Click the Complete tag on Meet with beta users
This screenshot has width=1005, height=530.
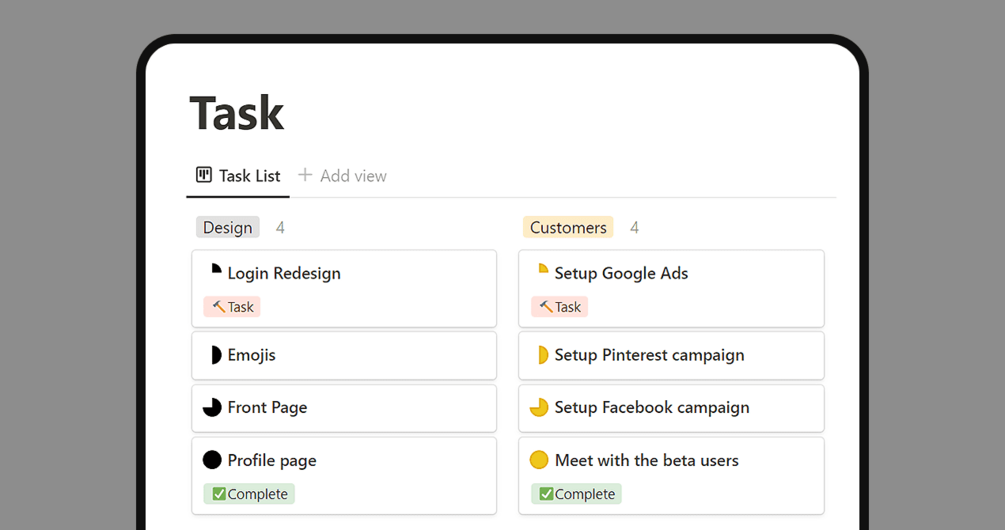[x=576, y=494]
